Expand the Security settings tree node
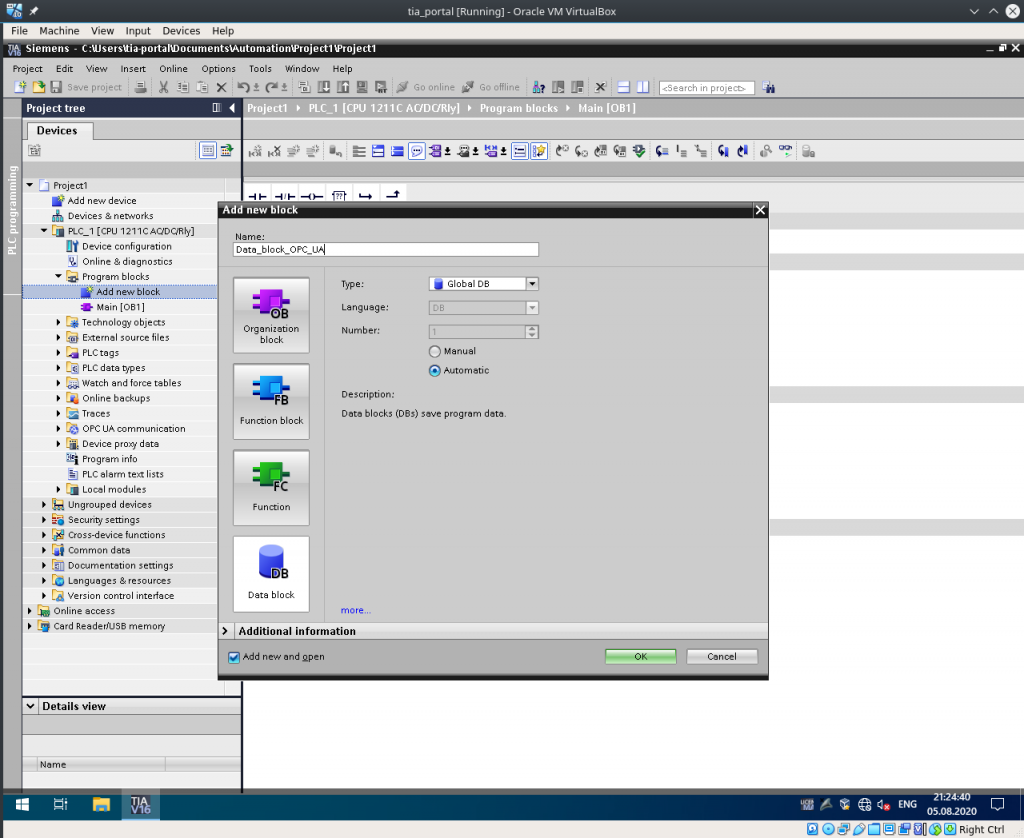Image resolution: width=1024 pixels, height=838 pixels. click(x=44, y=520)
